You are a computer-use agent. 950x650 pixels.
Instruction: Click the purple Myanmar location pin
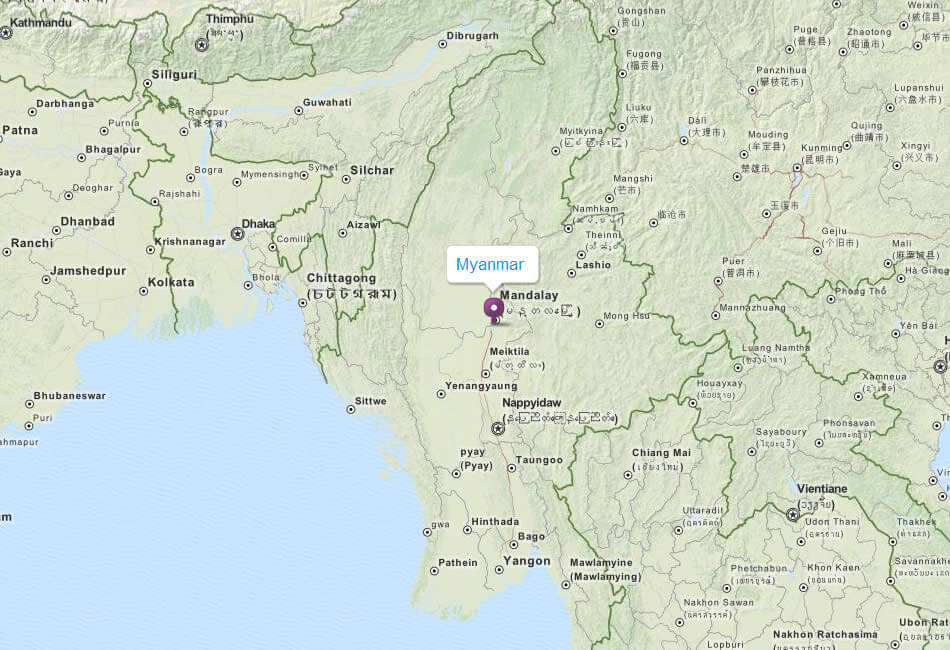(494, 310)
